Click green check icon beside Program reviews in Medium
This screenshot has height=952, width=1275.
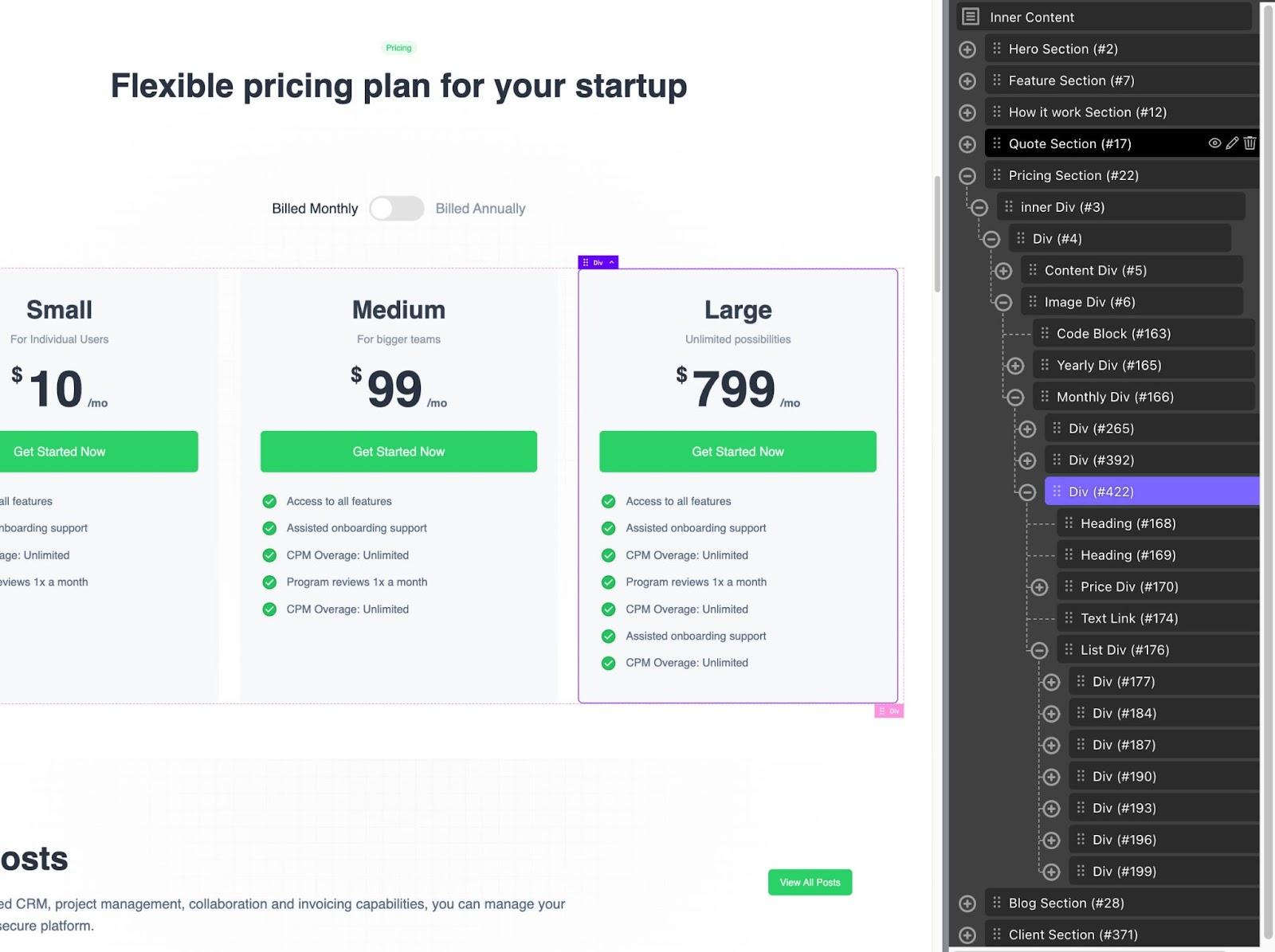[x=269, y=582]
